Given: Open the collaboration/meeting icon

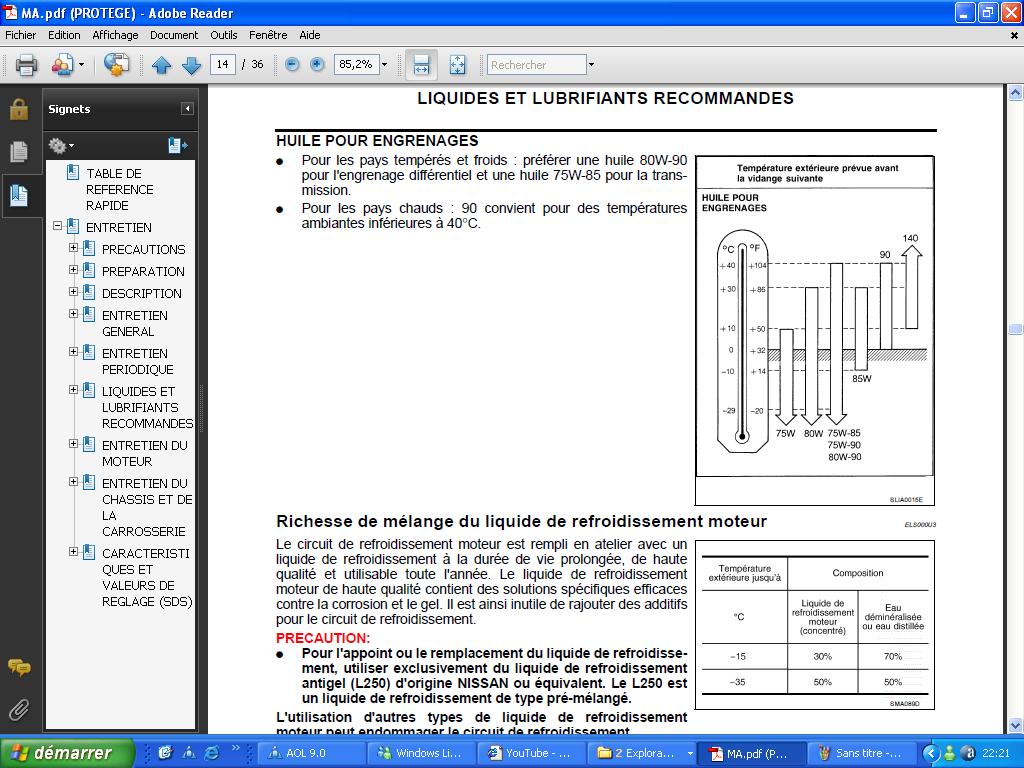Looking at the screenshot, I should [x=63, y=65].
